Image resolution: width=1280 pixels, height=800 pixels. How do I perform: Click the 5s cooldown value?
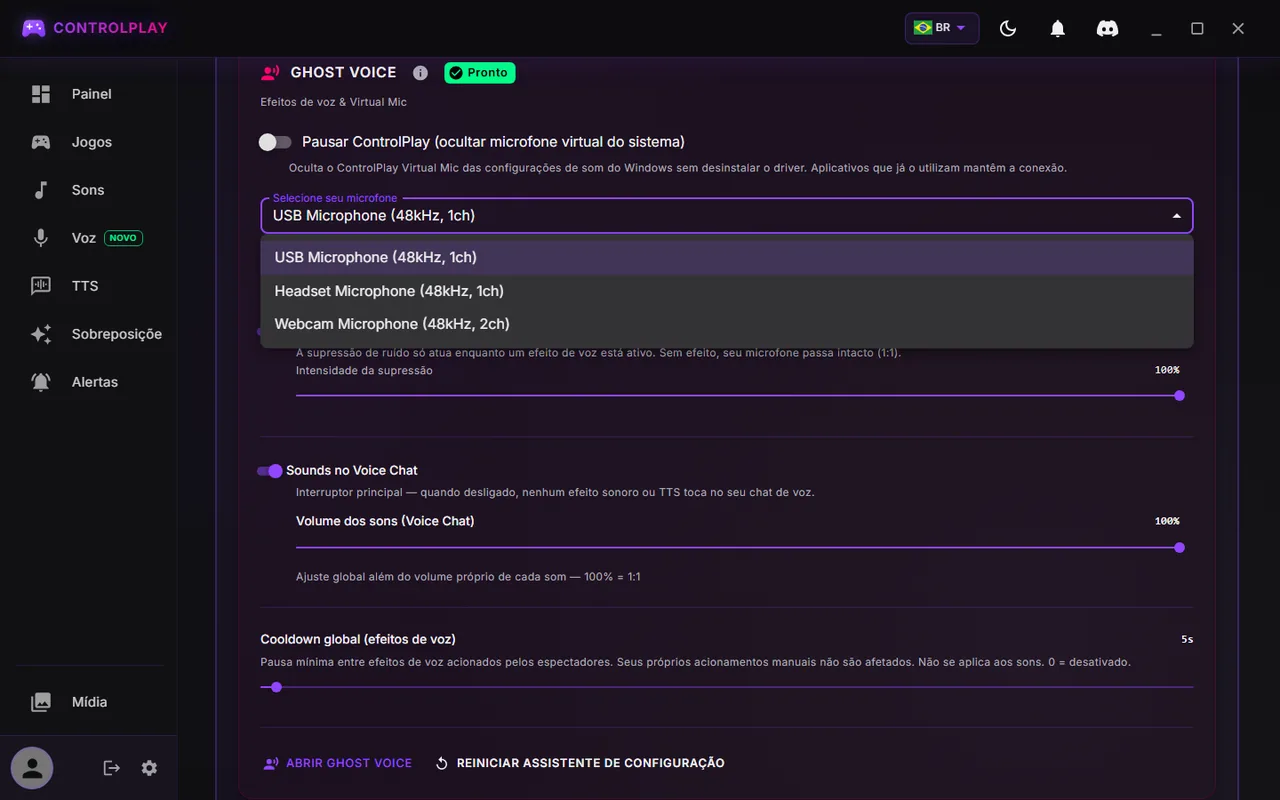[x=1187, y=639]
